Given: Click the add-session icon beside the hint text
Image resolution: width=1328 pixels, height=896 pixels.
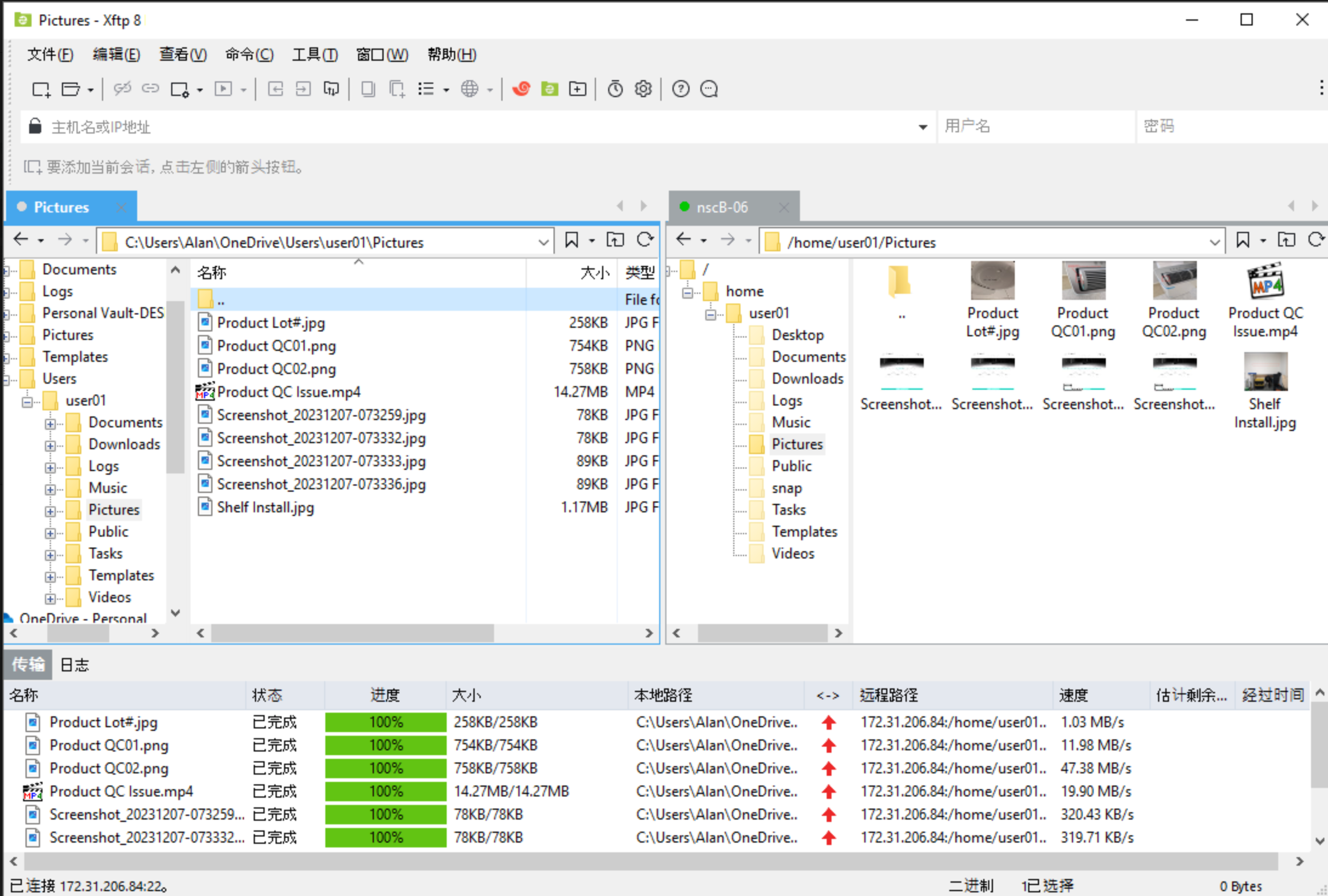Looking at the screenshot, I should (32, 166).
